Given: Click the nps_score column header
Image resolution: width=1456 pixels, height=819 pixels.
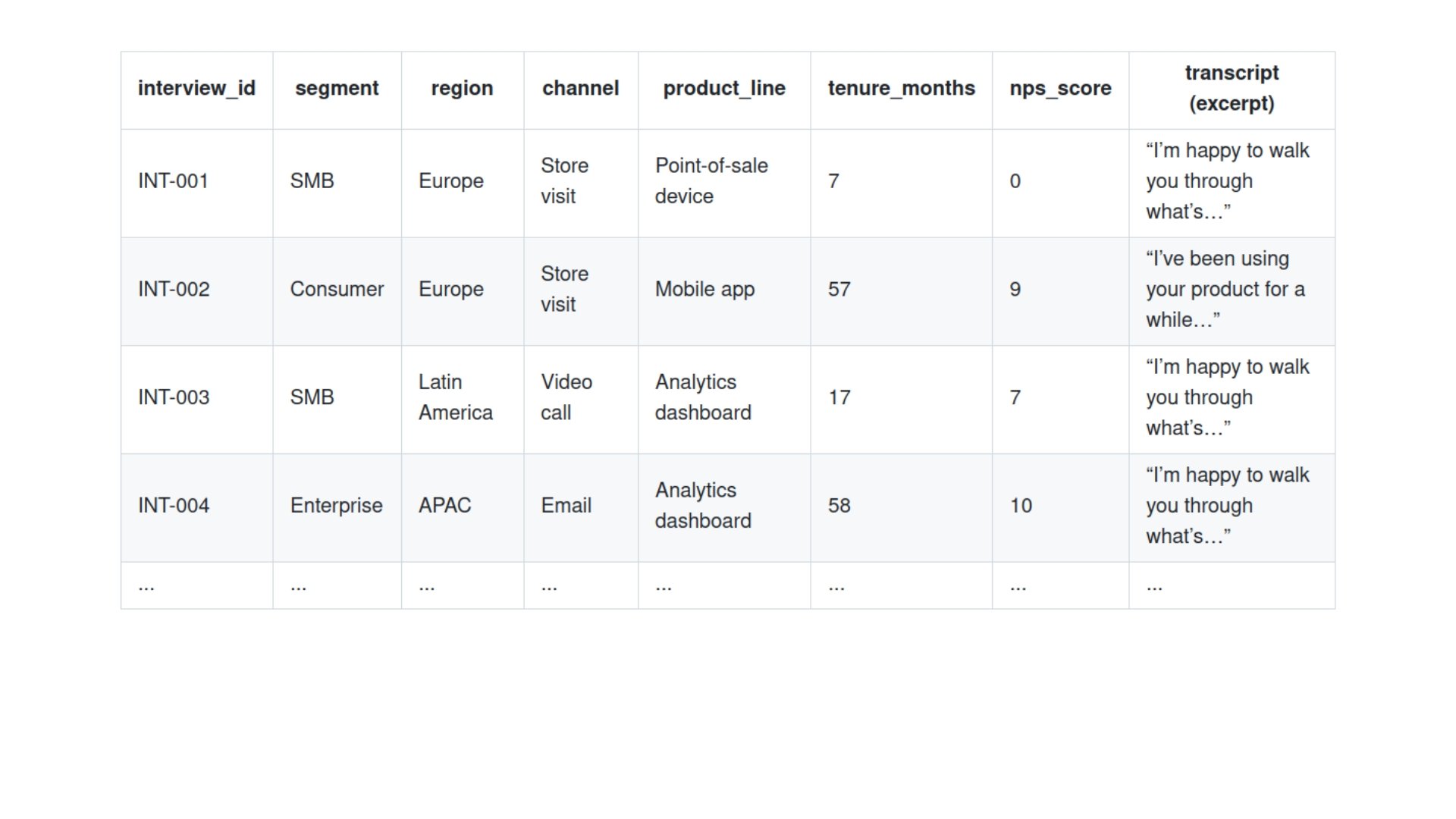Looking at the screenshot, I should click(x=1060, y=89).
